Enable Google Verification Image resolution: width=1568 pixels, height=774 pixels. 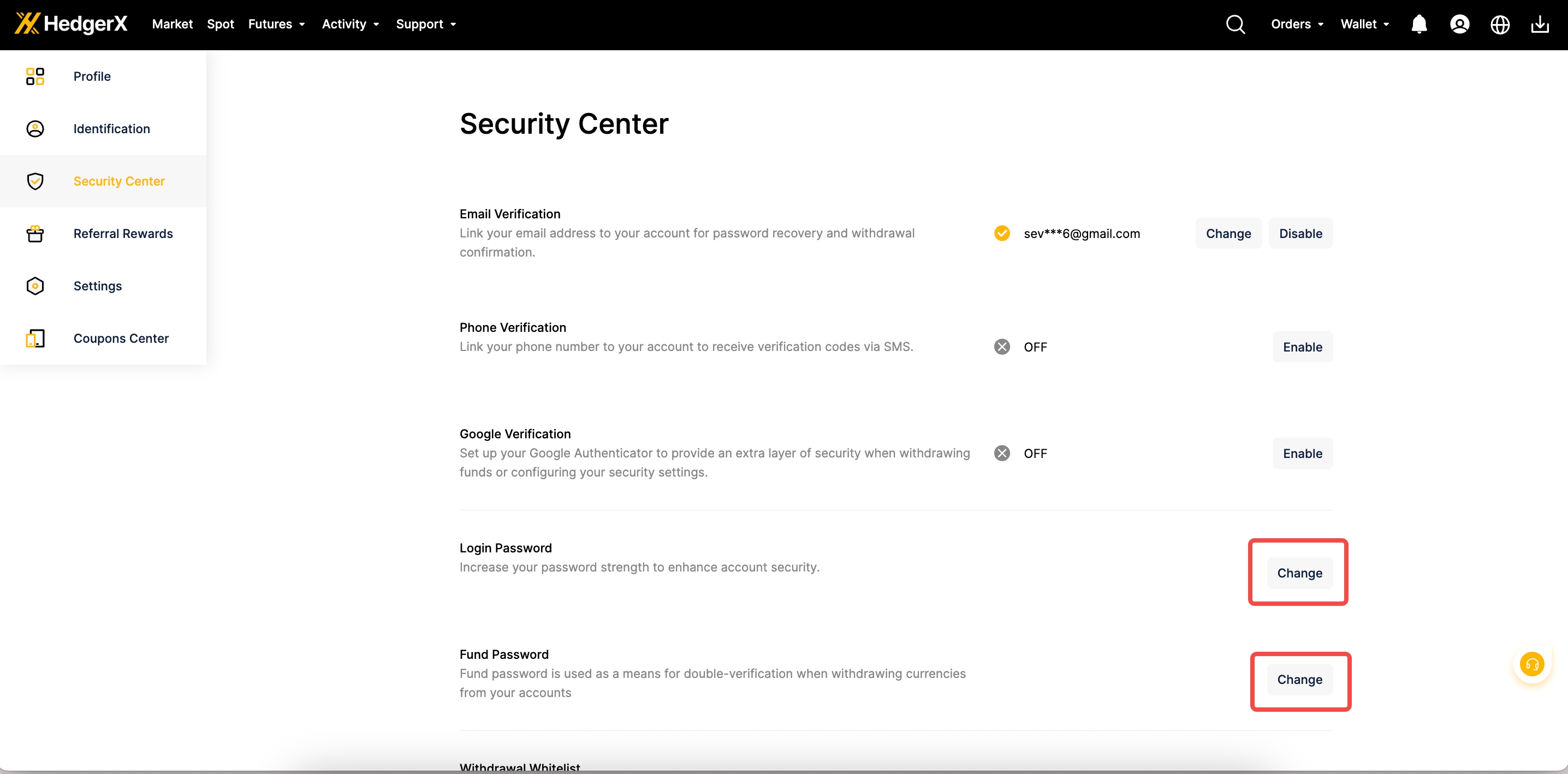[1302, 454]
